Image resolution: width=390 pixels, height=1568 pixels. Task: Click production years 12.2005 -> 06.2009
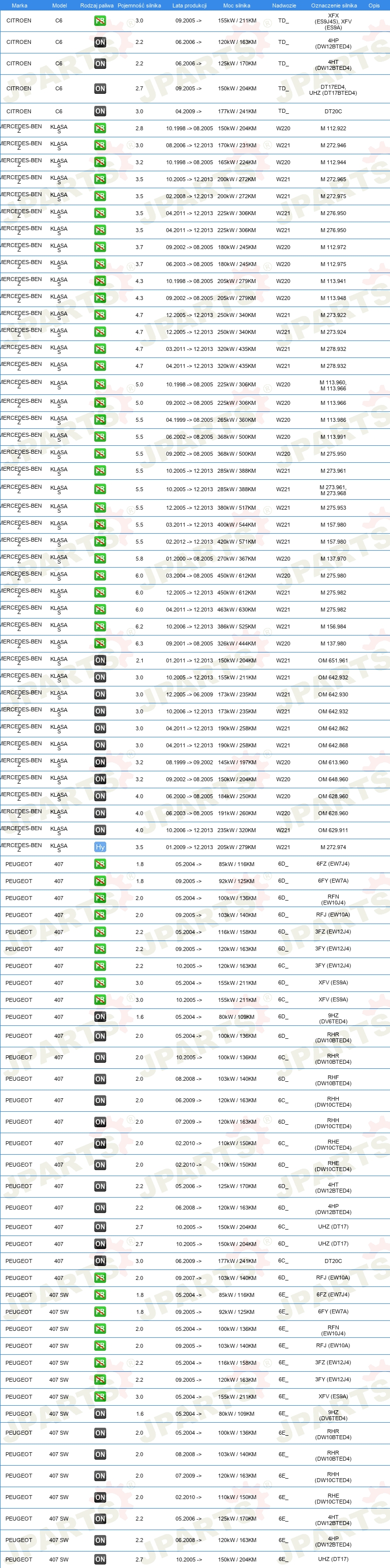click(189, 694)
